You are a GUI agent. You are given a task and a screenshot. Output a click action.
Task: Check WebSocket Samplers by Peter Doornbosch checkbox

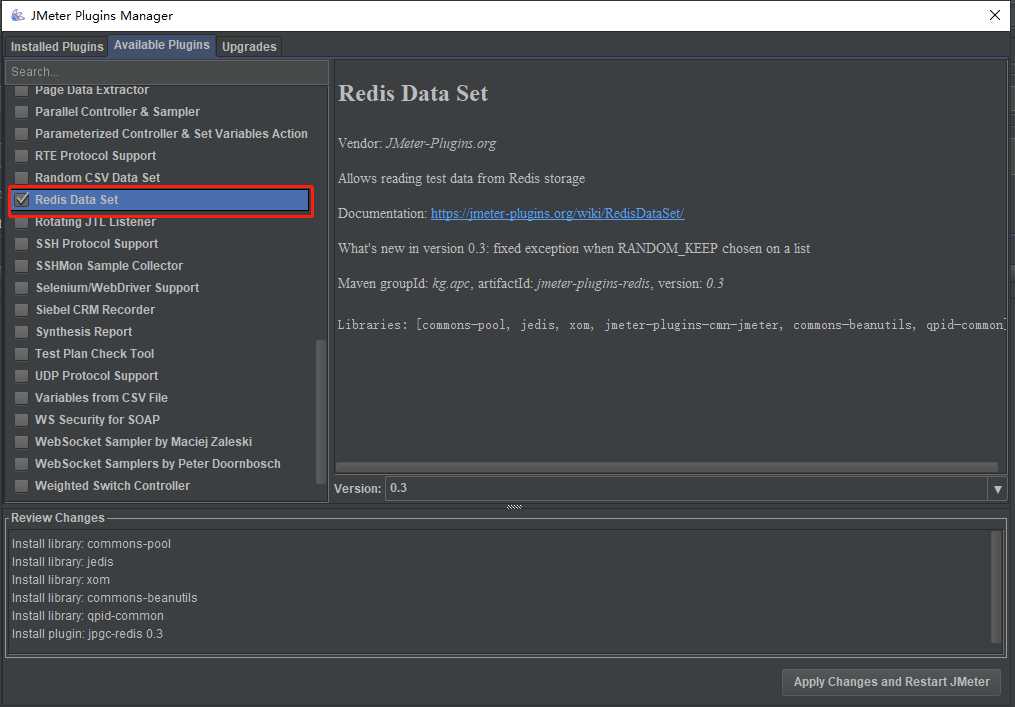(21, 464)
